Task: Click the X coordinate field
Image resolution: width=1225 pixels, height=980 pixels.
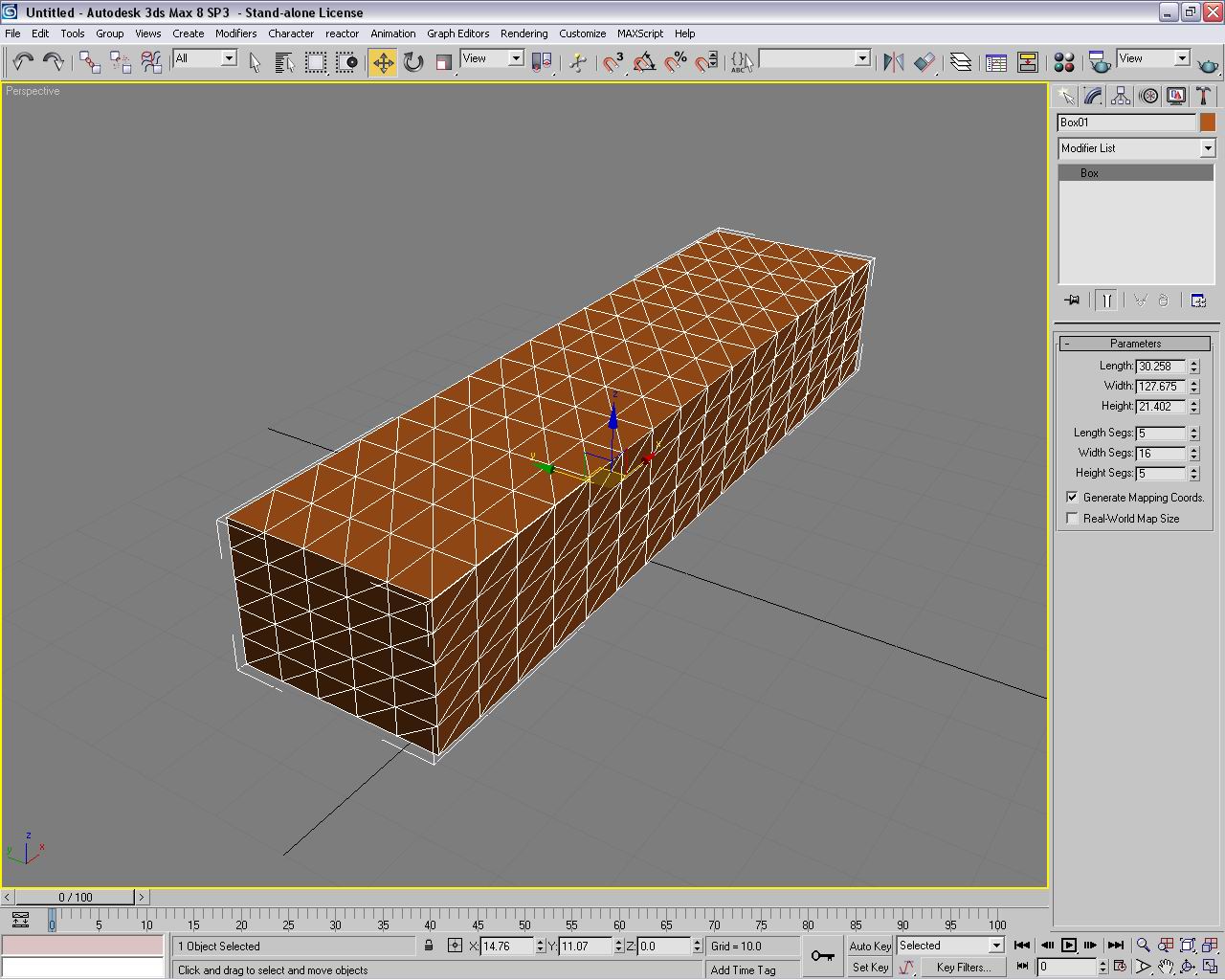Action: 506,947
